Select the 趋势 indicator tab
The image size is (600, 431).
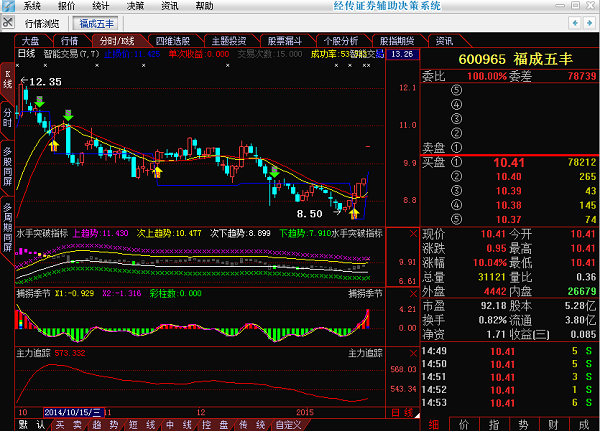point(105,424)
